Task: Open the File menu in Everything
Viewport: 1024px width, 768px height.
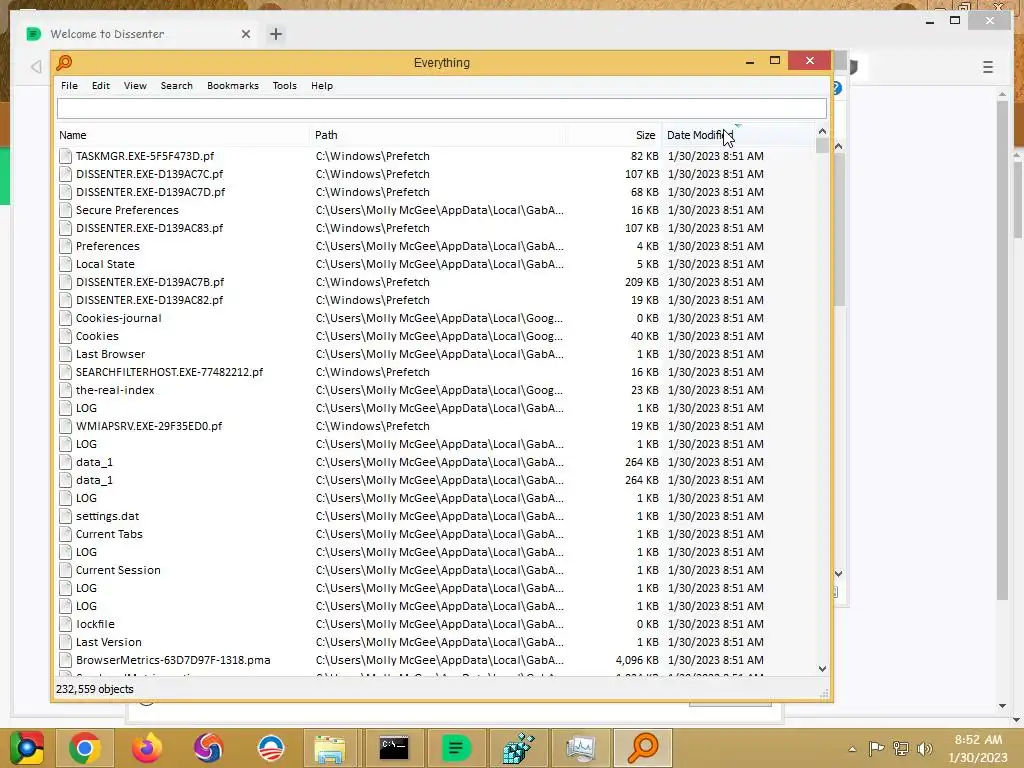Action: (69, 86)
